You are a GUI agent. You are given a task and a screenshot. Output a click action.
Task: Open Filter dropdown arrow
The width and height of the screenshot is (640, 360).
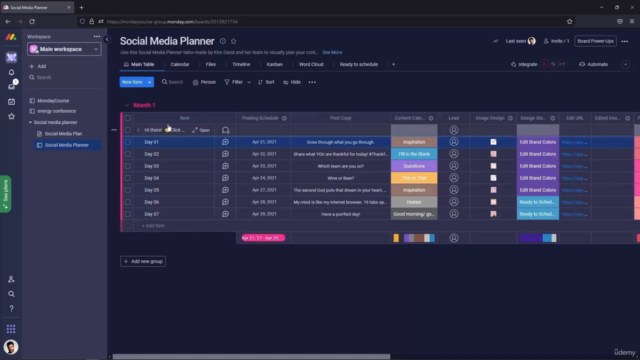[249, 82]
